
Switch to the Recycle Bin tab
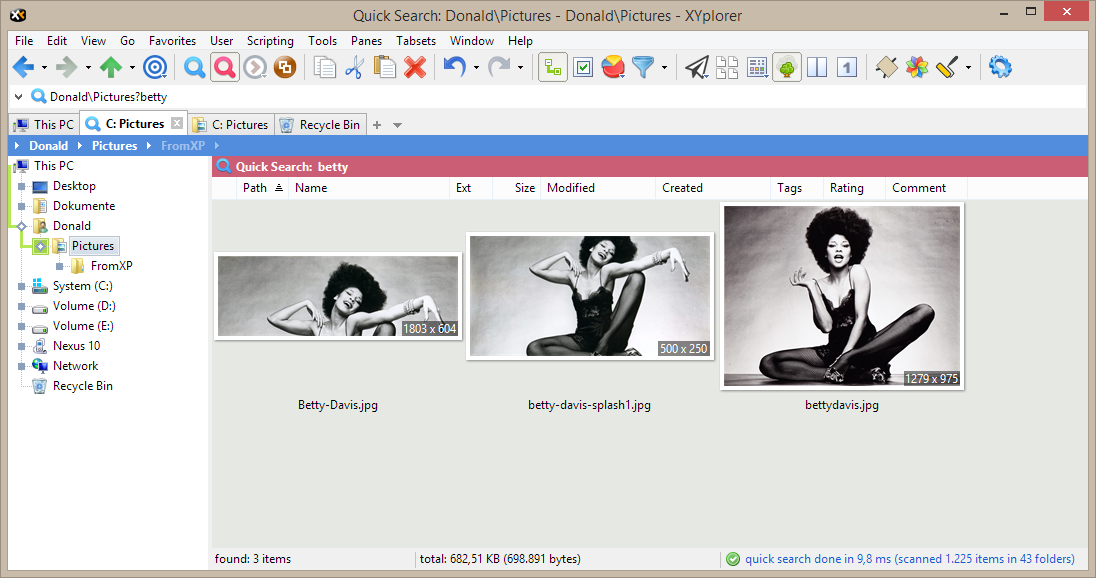(320, 124)
